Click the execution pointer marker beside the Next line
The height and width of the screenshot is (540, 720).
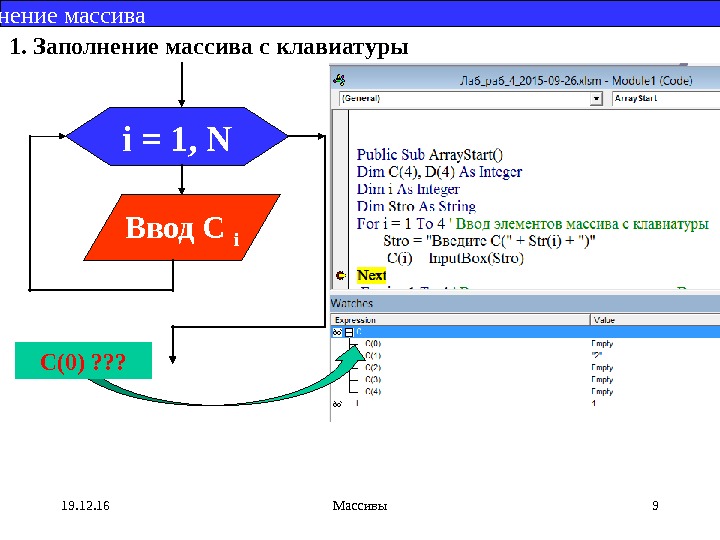pyautogui.click(x=340, y=276)
